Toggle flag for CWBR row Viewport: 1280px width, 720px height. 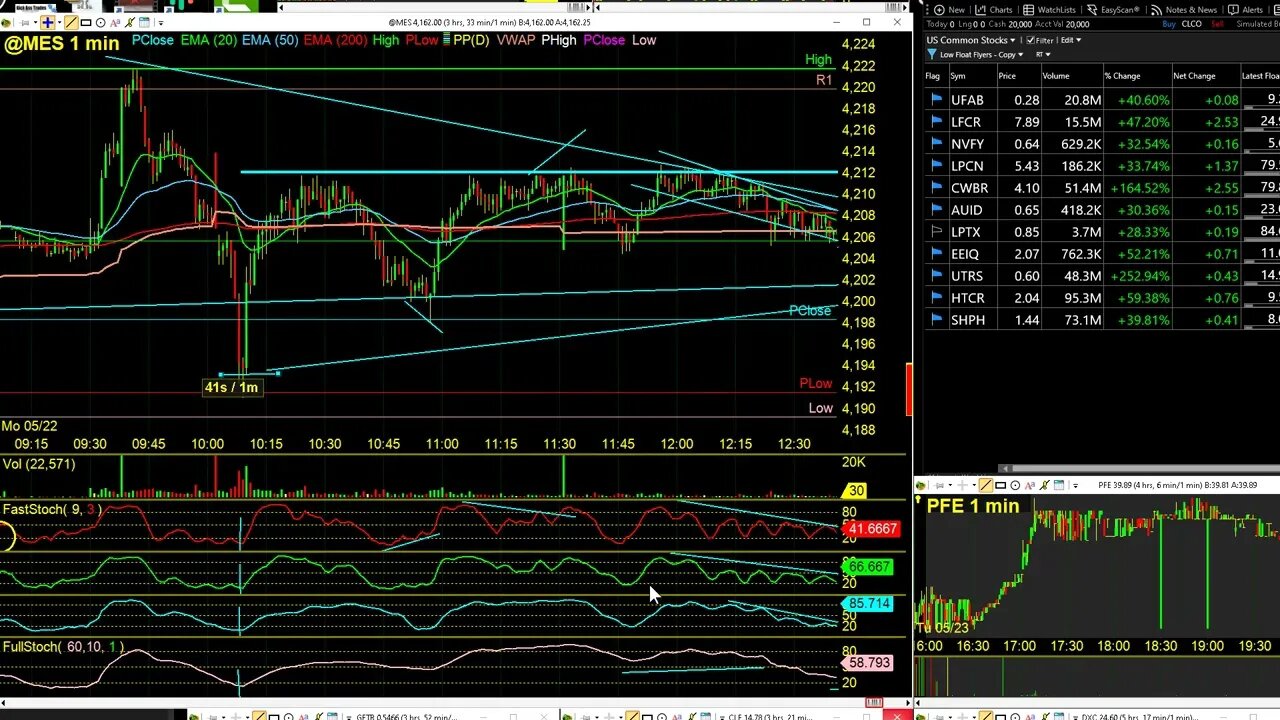click(935, 188)
